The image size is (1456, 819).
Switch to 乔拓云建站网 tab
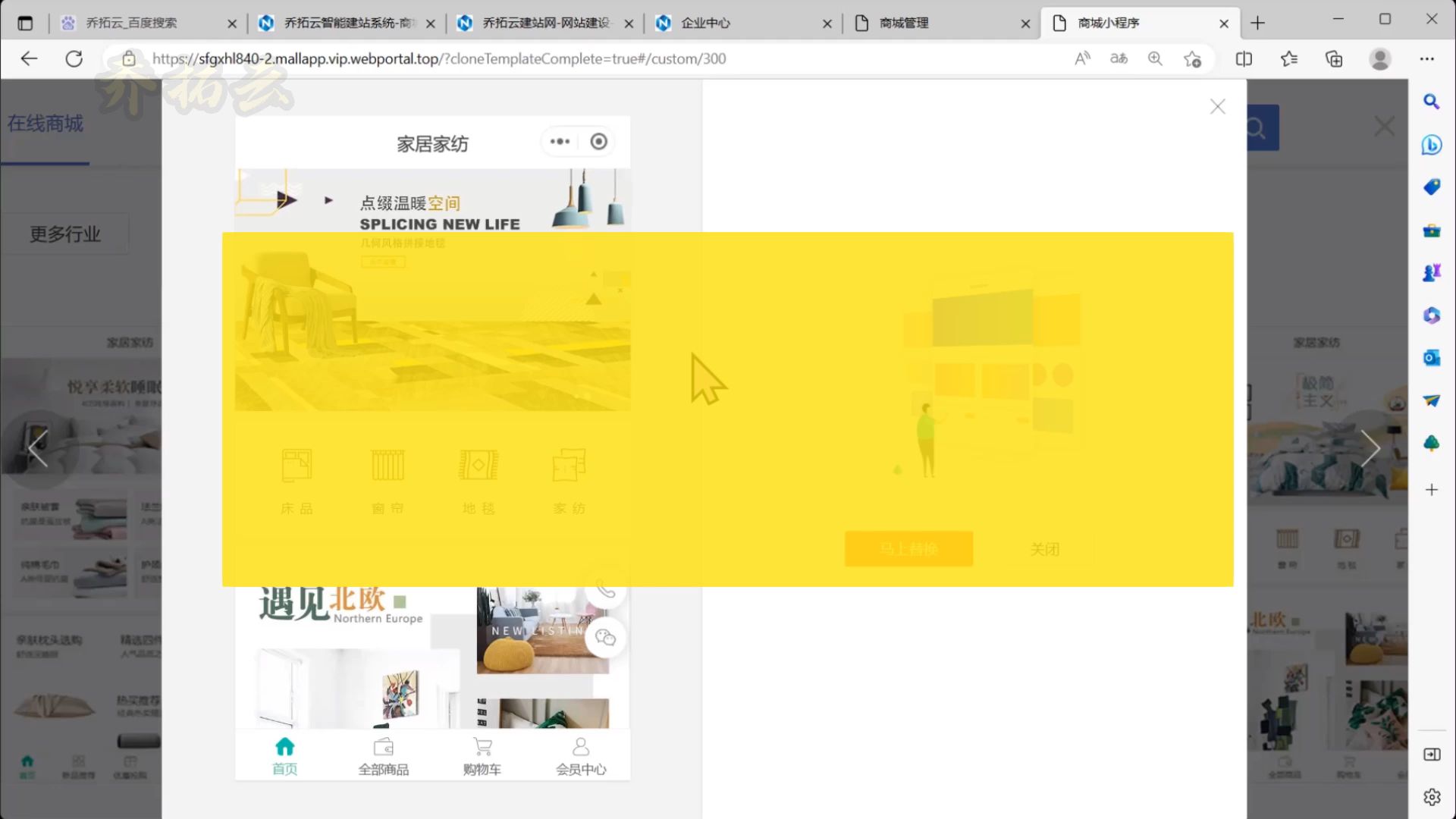pyautogui.click(x=547, y=24)
